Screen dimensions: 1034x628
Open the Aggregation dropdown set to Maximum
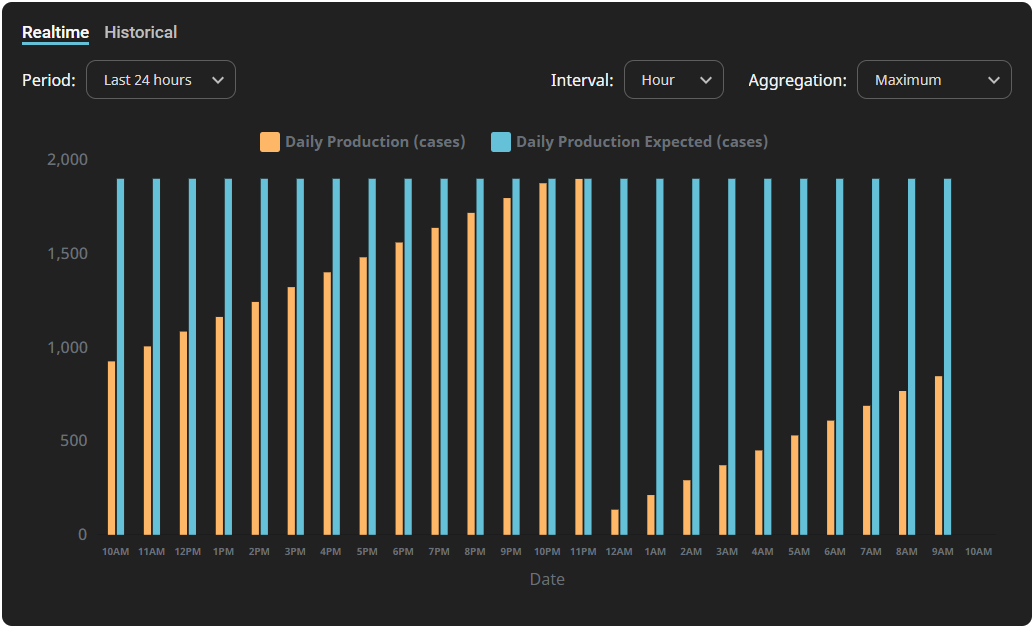[933, 80]
